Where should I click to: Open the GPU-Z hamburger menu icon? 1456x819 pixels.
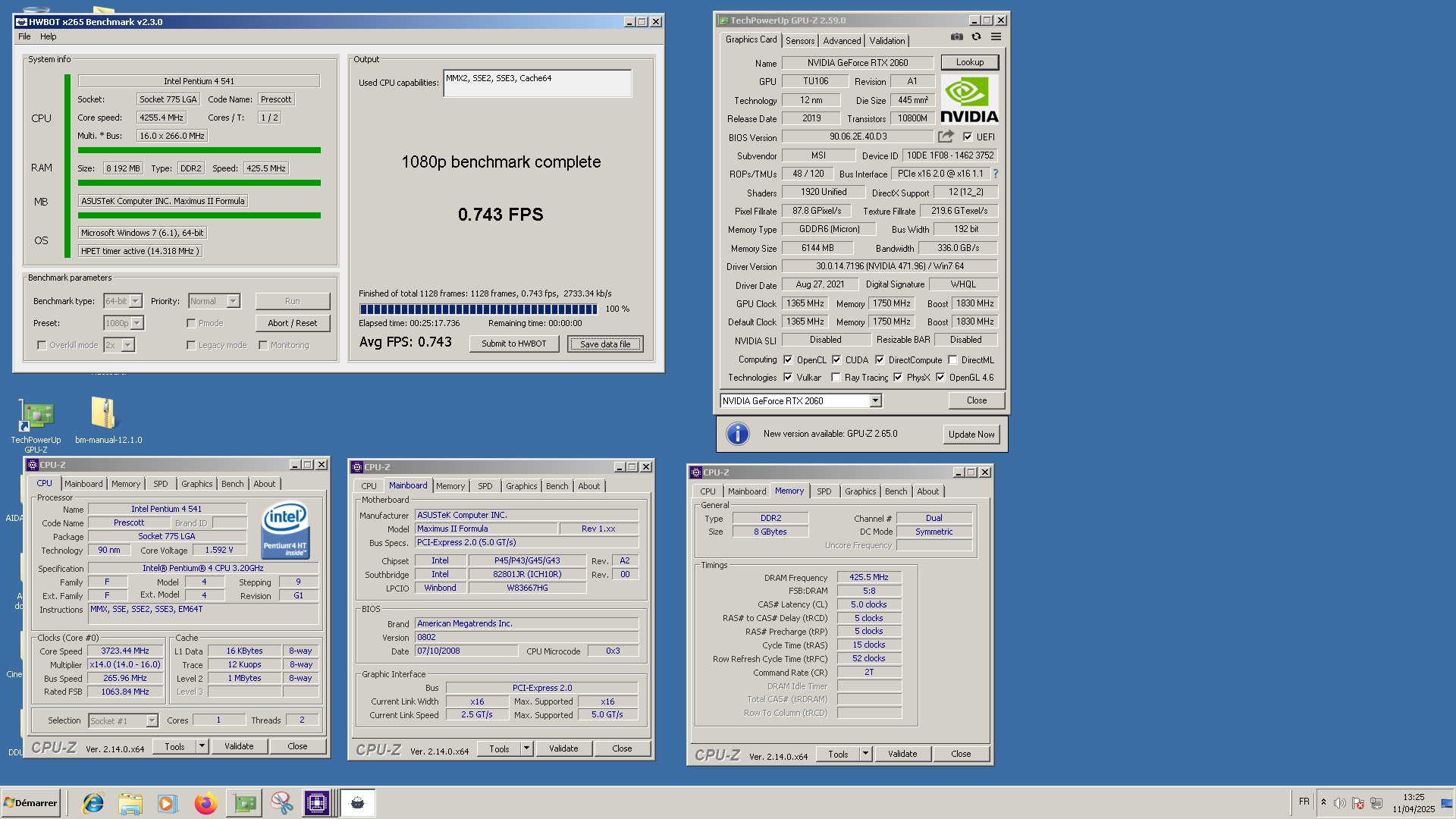click(996, 36)
